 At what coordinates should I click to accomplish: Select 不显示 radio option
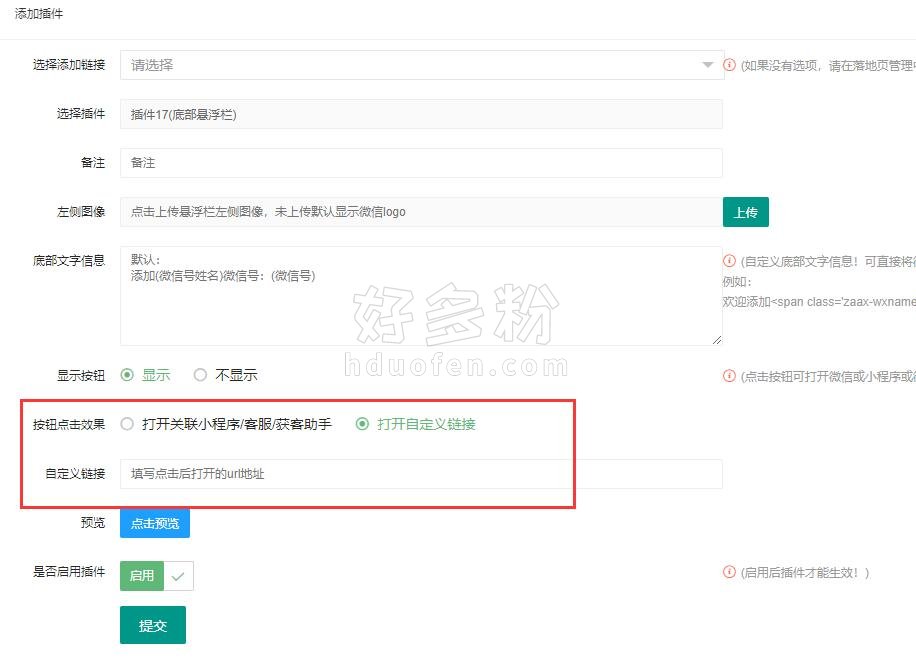(201, 375)
